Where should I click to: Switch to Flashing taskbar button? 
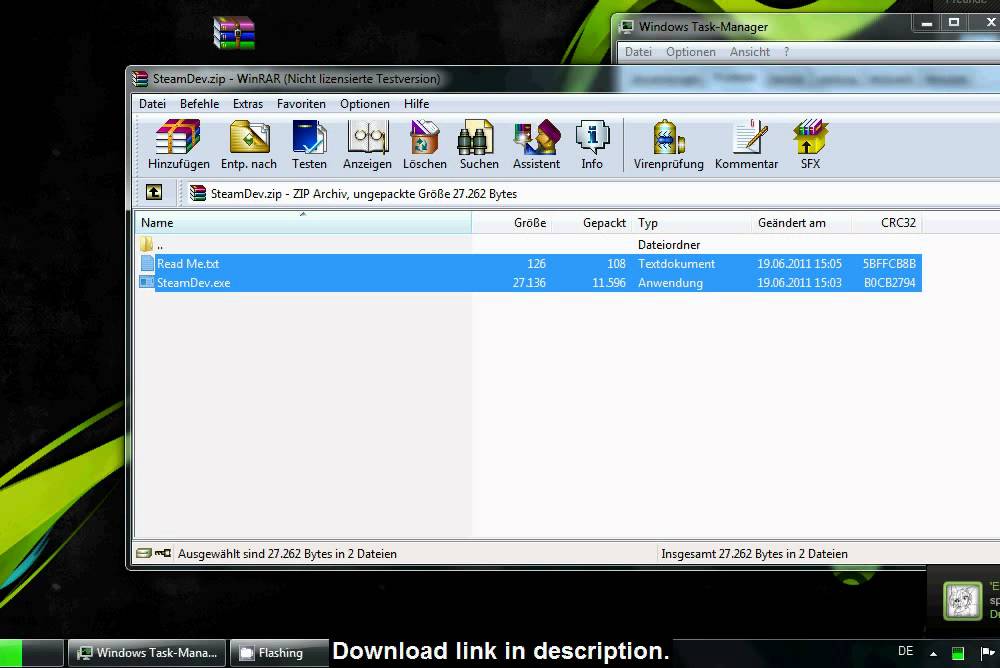pos(279,653)
